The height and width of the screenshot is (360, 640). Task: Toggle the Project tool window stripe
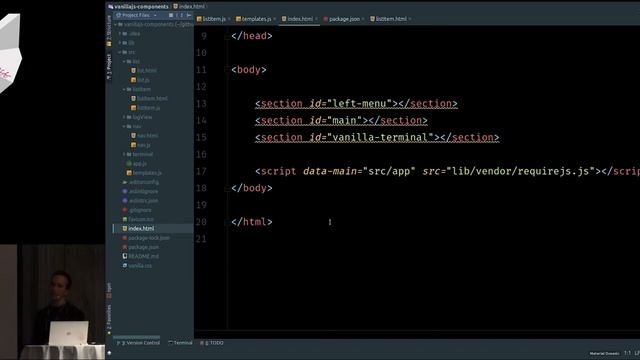(x=109, y=67)
